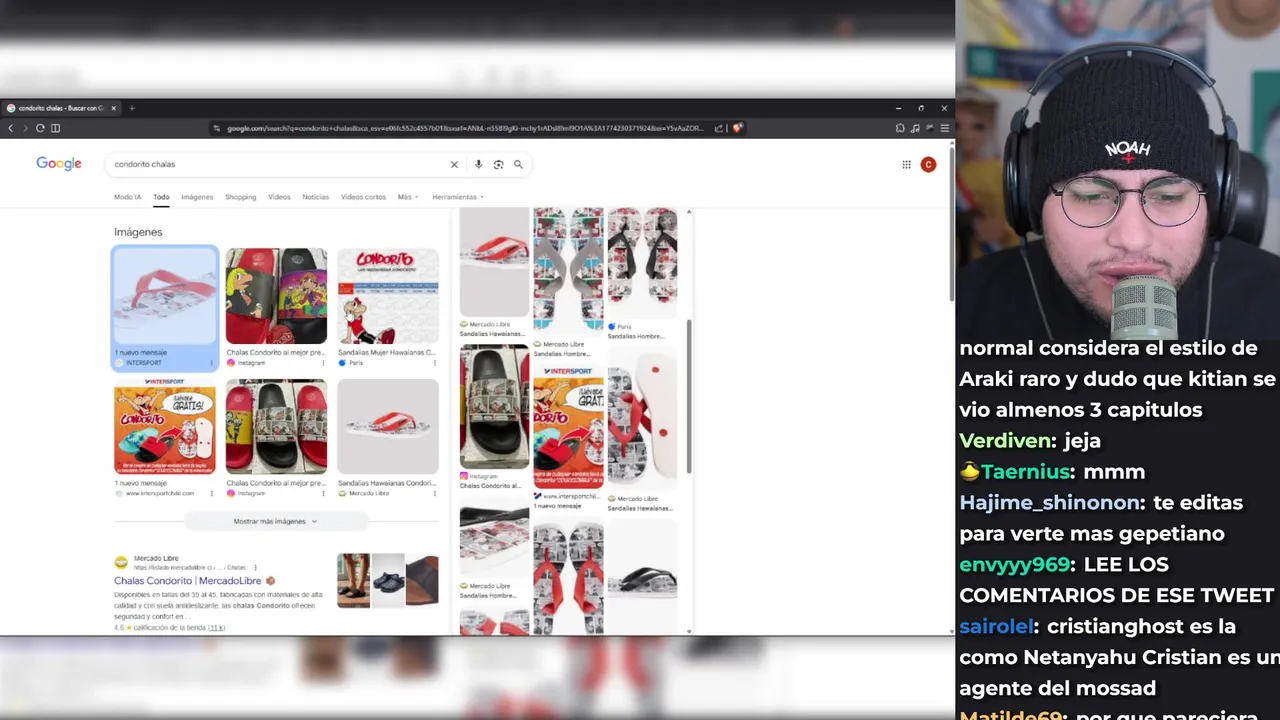Viewport: 1280px width, 720px height.
Task: Open the sidebar panel icon next to reload
Action: click(x=55, y=128)
